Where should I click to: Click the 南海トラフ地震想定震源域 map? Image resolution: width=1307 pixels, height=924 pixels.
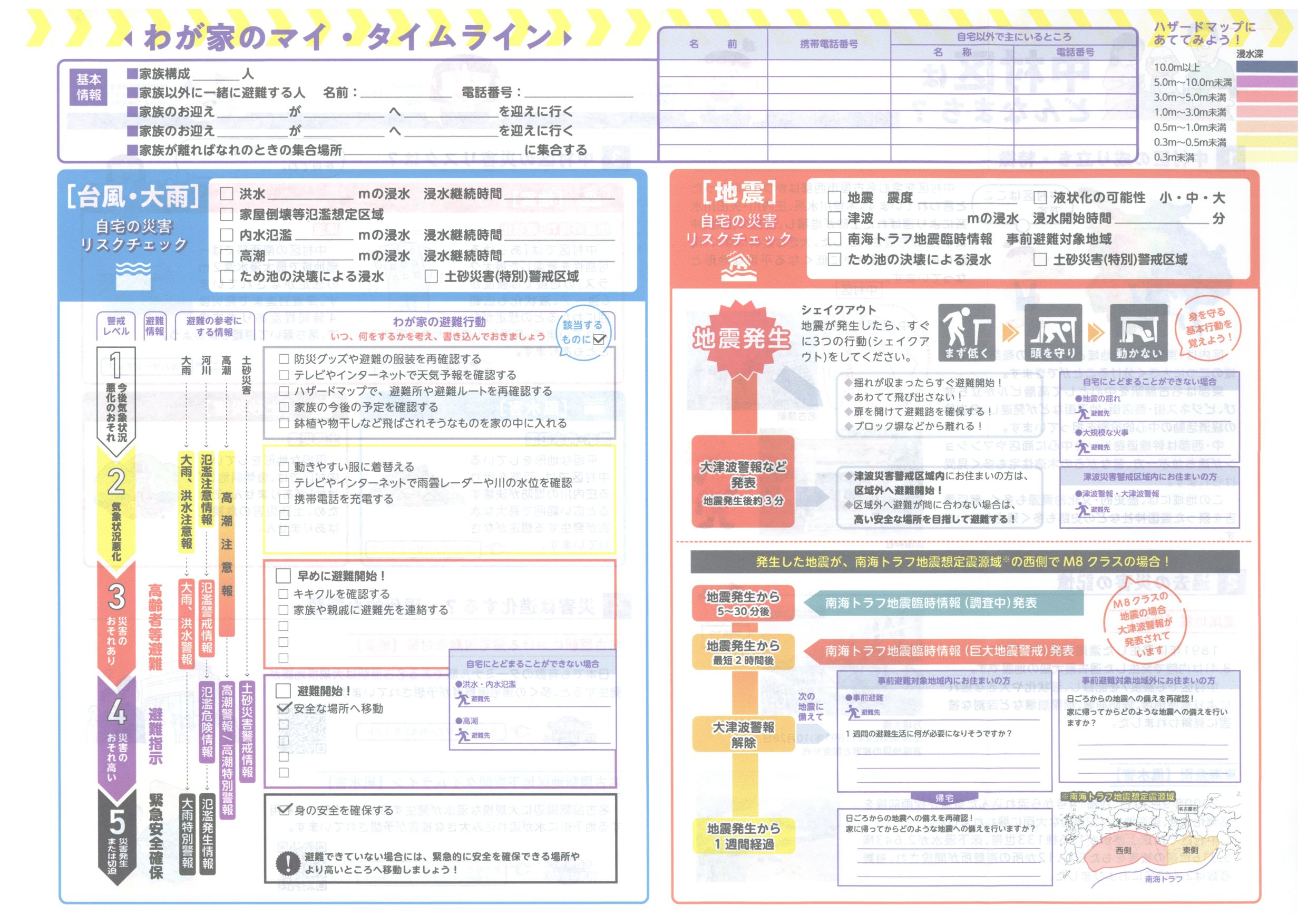(1150, 840)
